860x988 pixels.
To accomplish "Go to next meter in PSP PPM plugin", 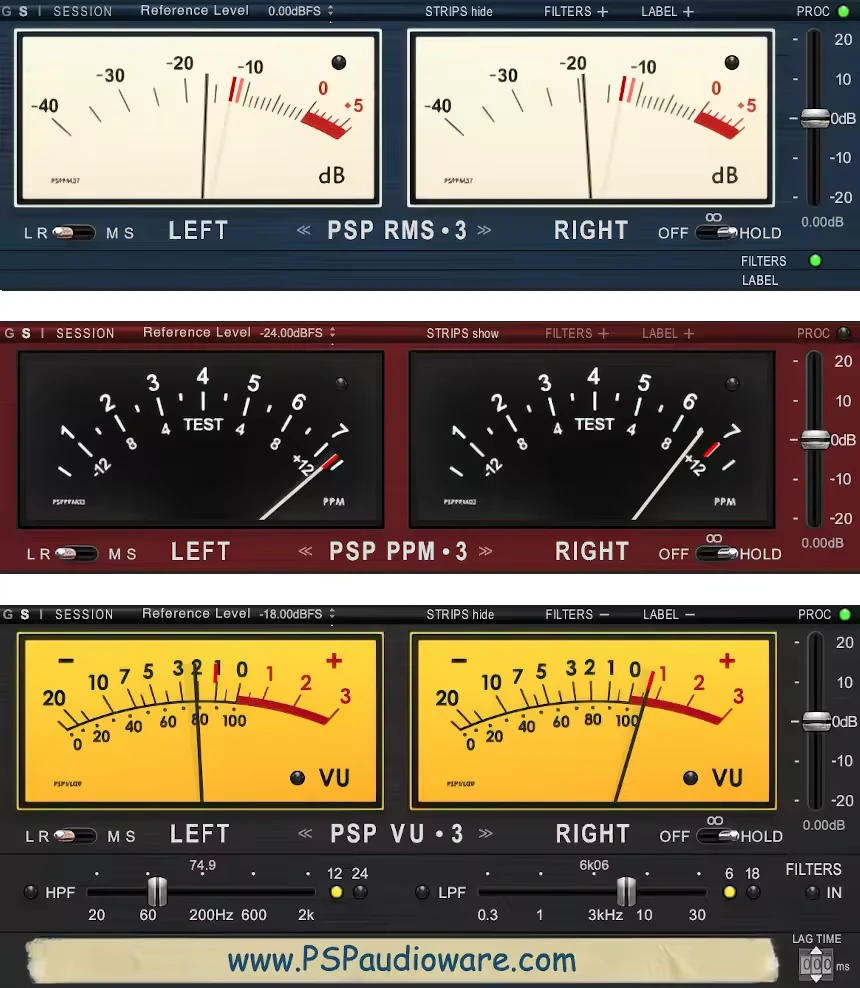I will [x=485, y=551].
